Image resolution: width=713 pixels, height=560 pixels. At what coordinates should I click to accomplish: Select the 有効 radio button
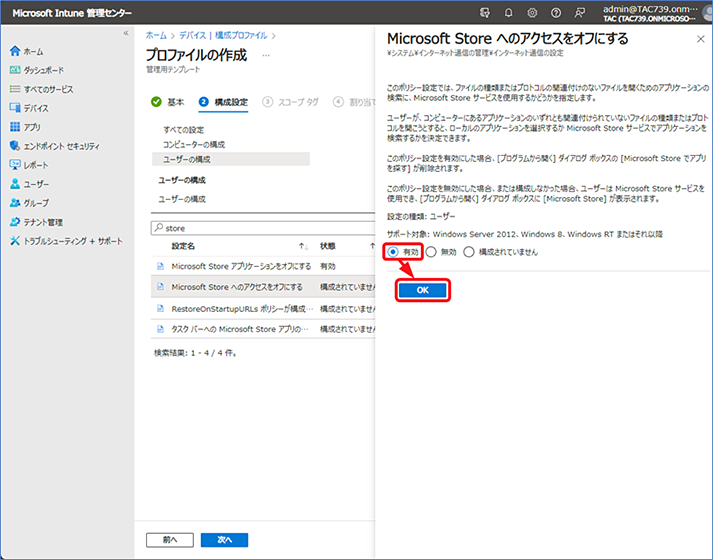pos(393,251)
